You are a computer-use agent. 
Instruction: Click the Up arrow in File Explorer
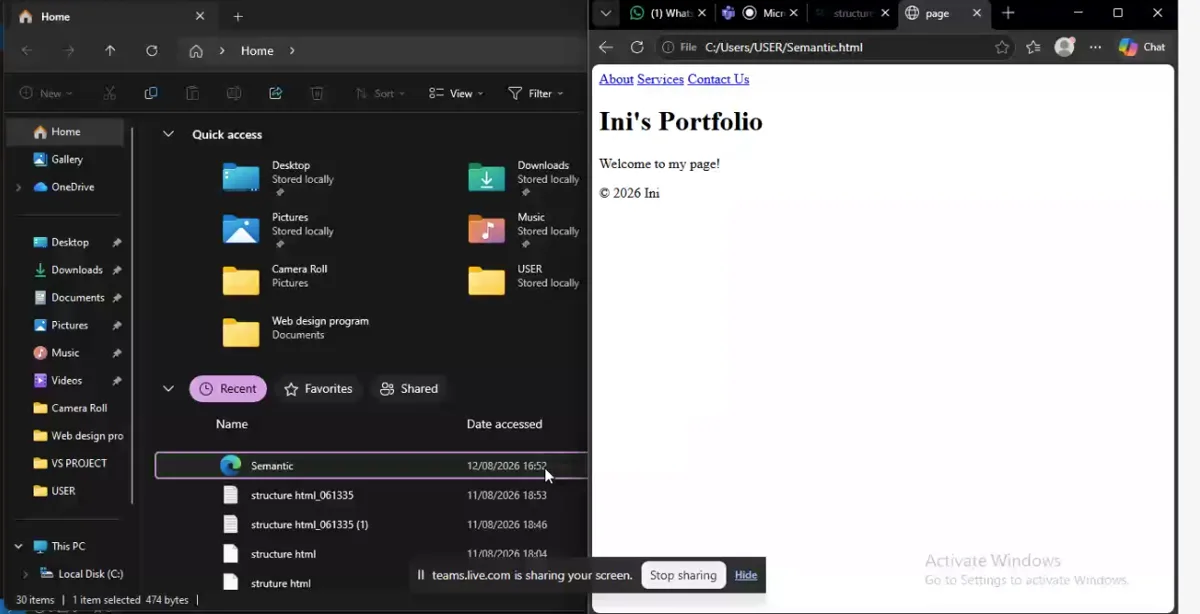pos(110,51)
